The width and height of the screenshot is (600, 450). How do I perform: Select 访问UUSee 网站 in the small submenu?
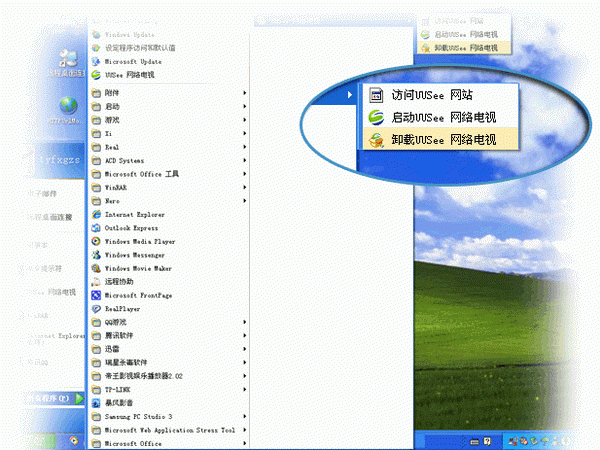click(x=464, y=21)
